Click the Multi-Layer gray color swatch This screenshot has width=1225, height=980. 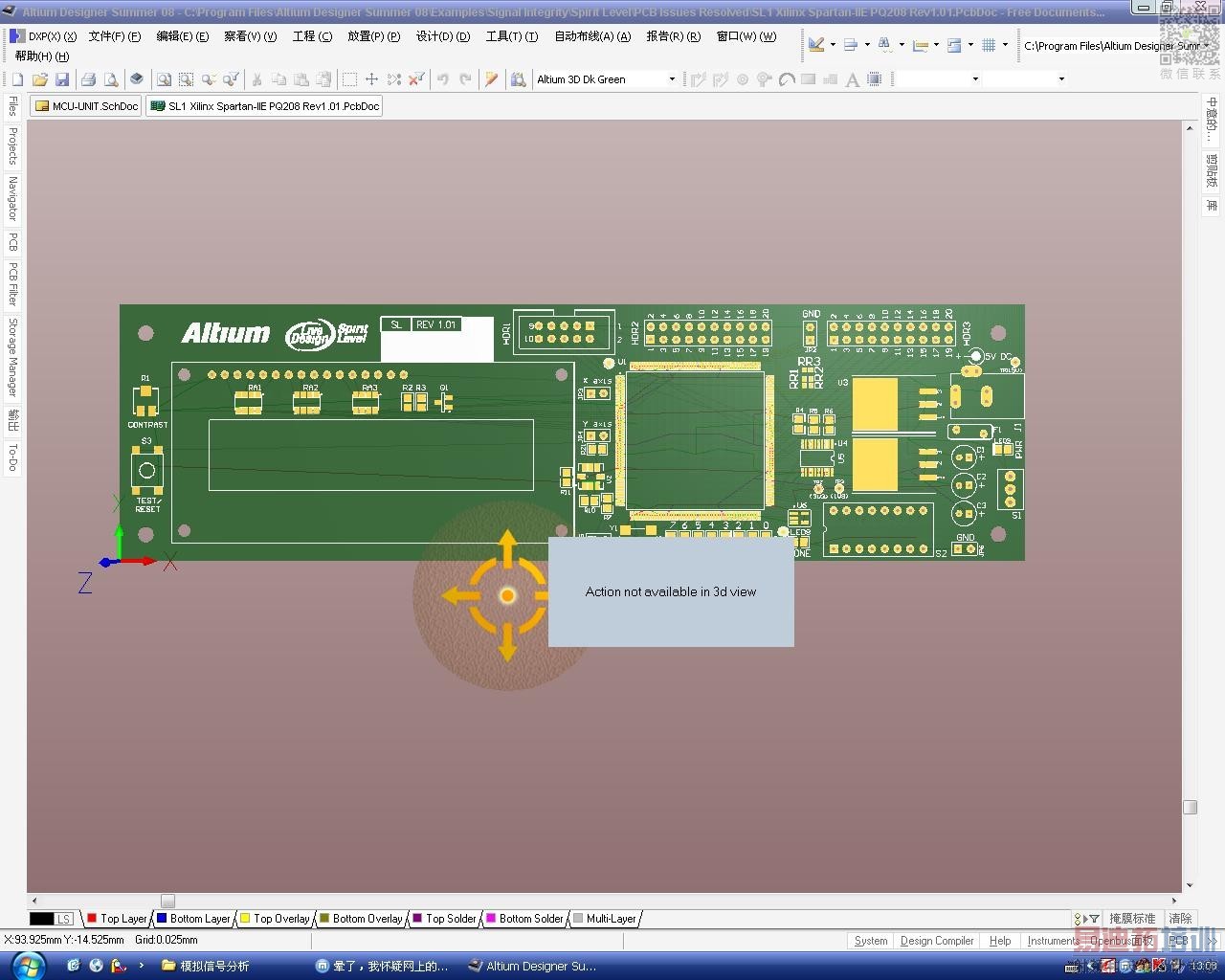[x=578, y=919]
